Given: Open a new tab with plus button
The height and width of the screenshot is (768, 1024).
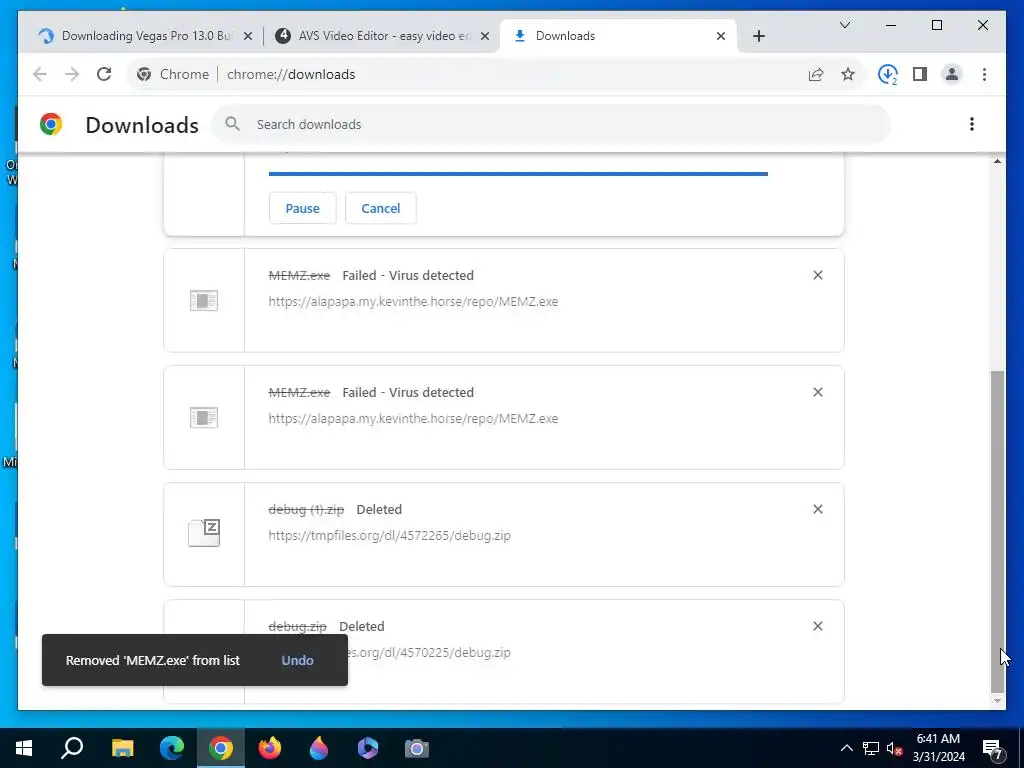Looking at the screenshot, I should pyautogui.click(x=758, y=37).
